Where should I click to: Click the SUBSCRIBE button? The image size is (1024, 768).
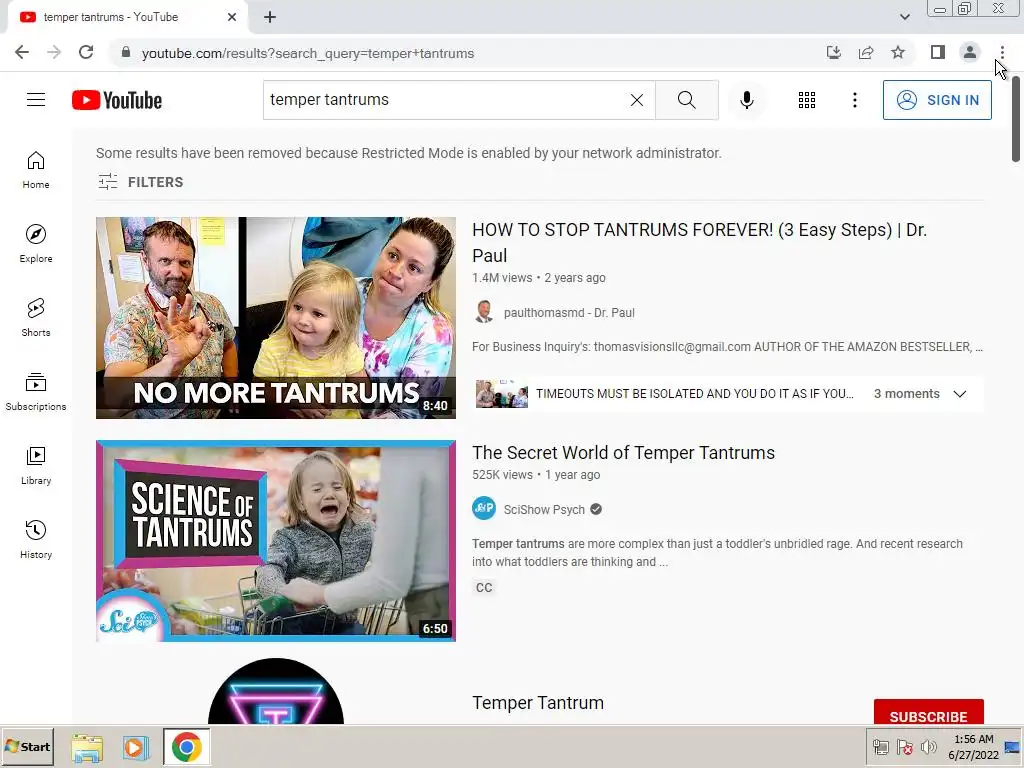click(929, 712)
